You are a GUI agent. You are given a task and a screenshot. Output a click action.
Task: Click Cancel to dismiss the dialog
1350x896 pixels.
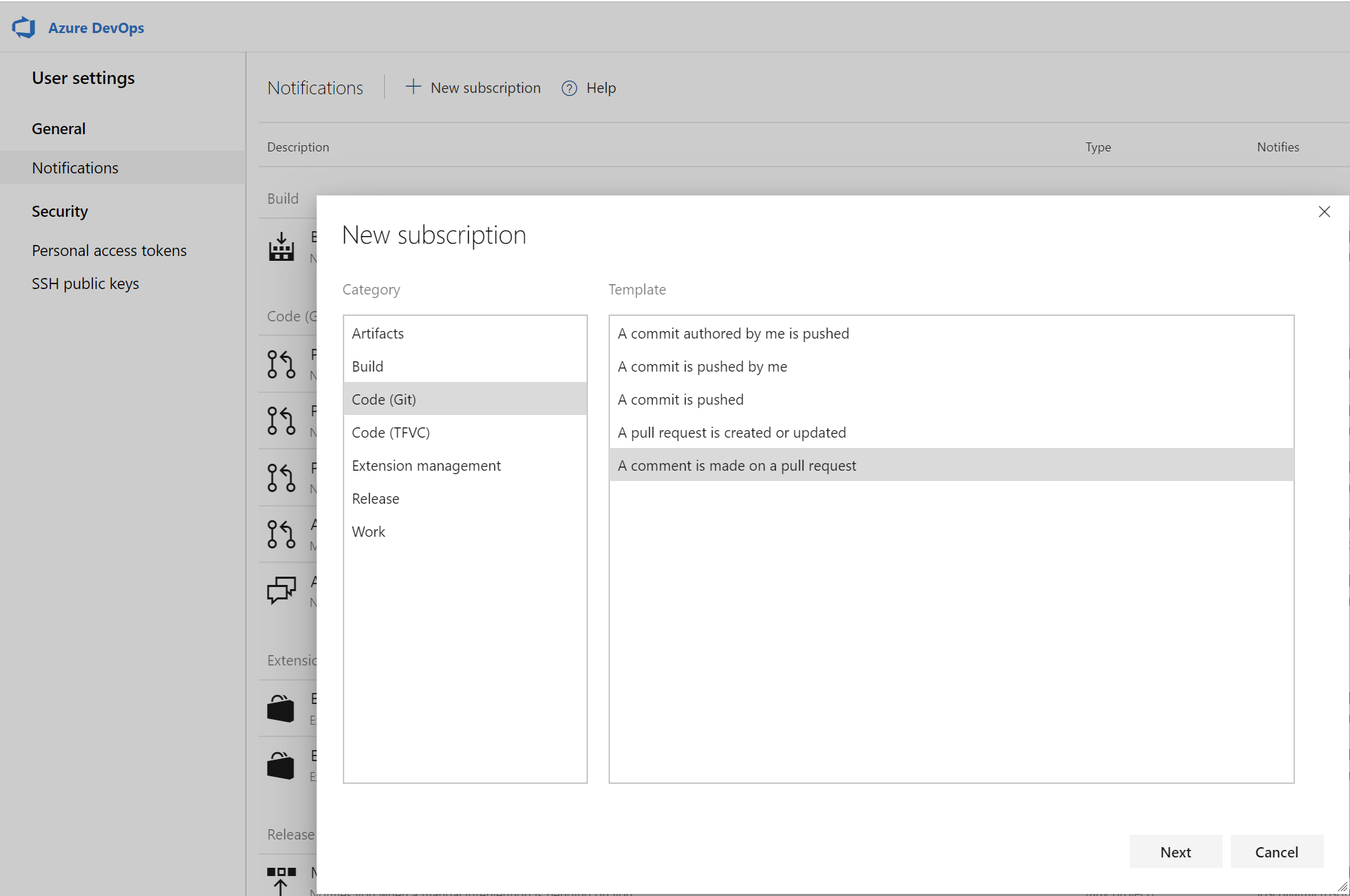pyautogui.click(x=1277, y=852)
